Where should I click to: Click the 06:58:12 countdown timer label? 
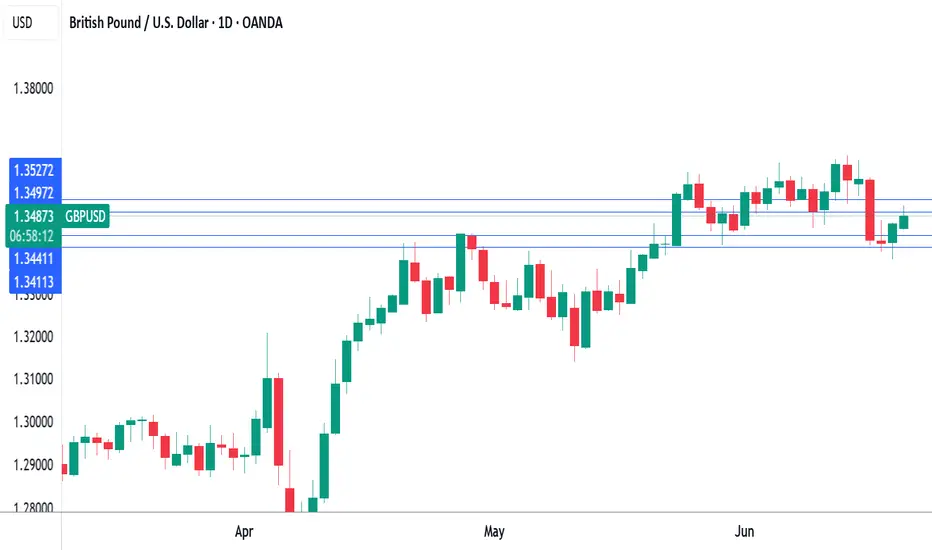coord(32,236)
